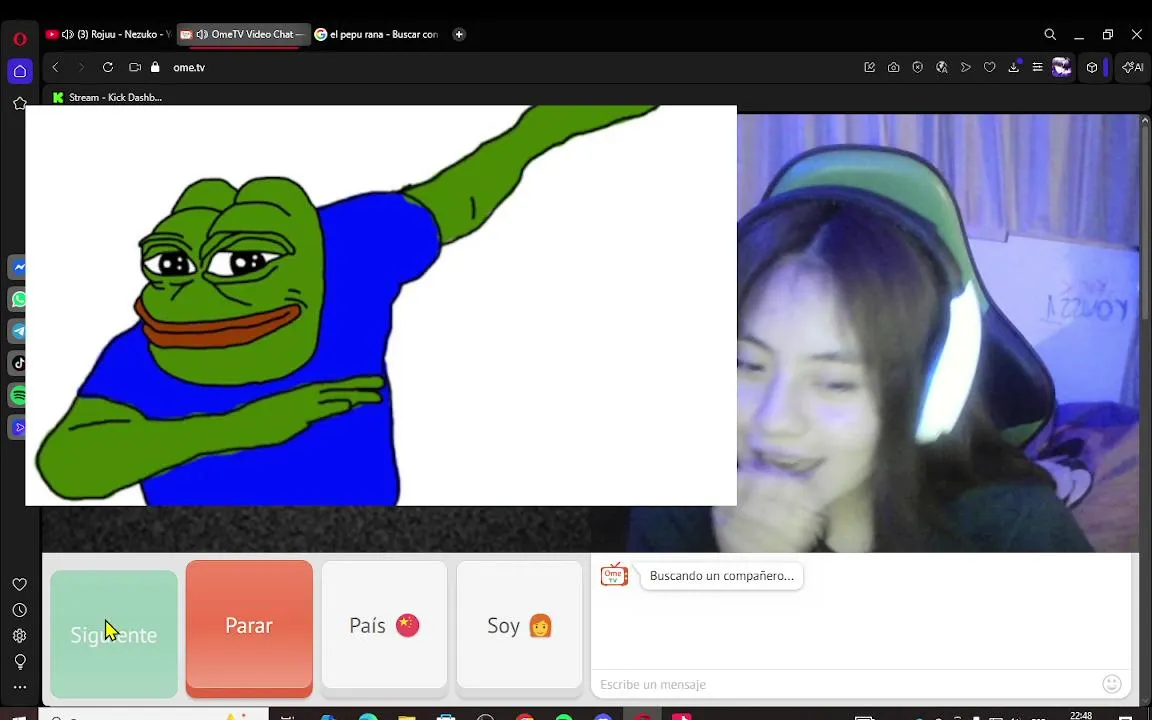The height and width of the screenshot is (720, 1152).
Task: Open the Opera start page home icon
Action: click(20, 71)
